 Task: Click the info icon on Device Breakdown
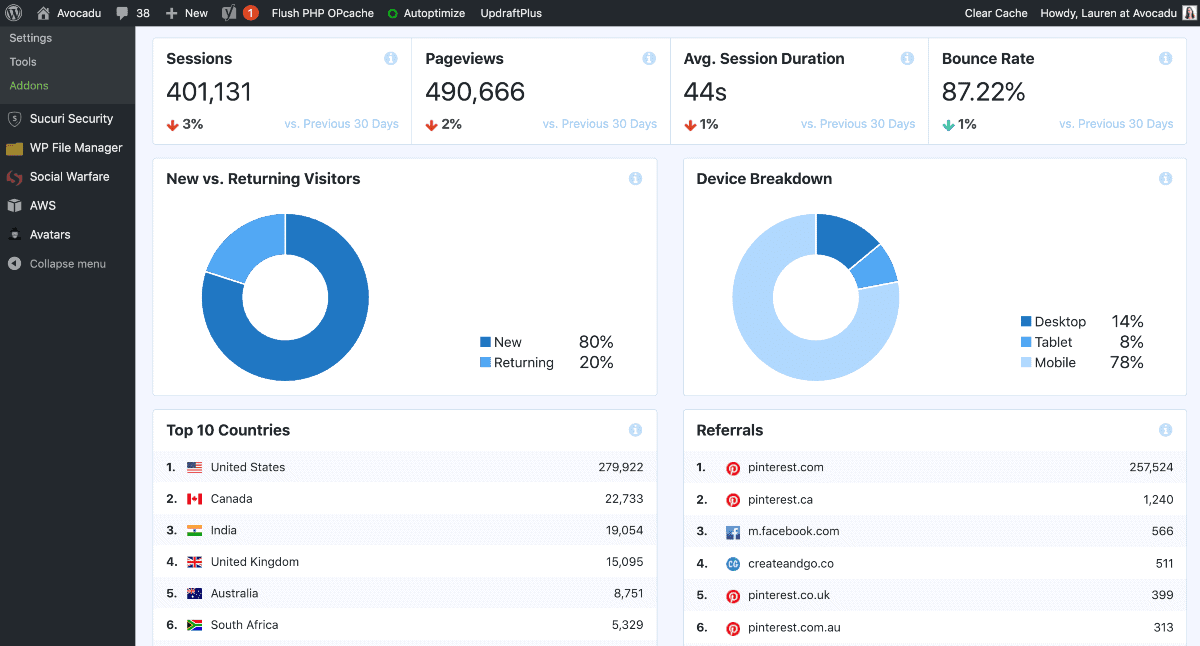tap(1165, 178)
